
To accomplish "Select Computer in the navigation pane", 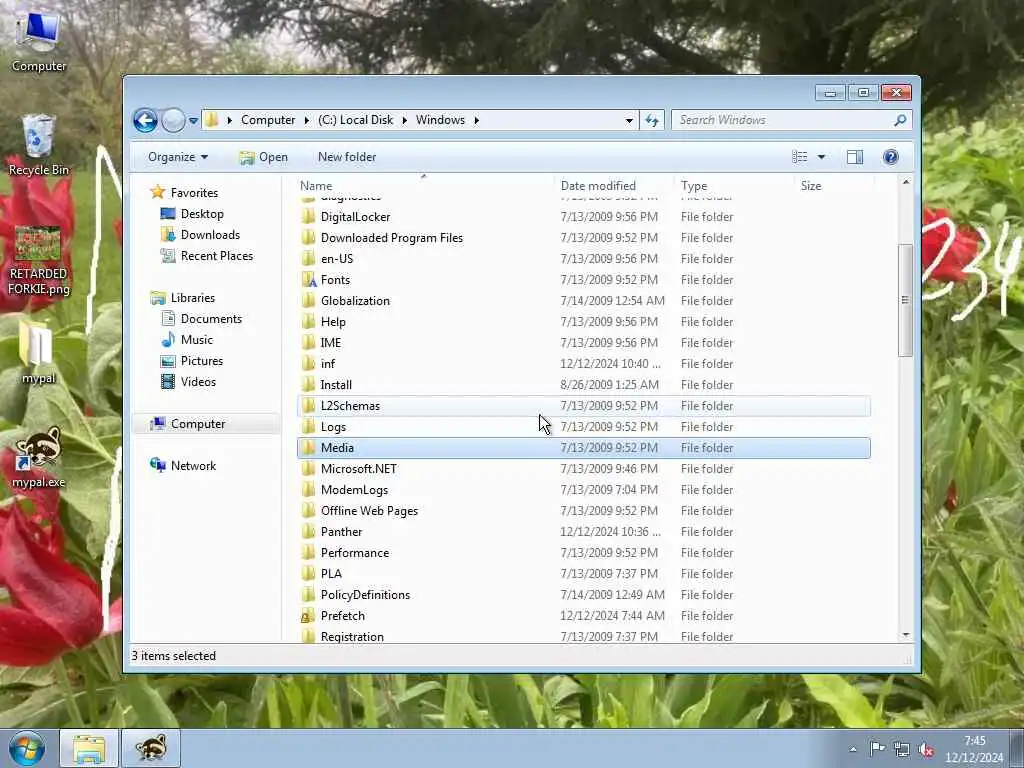I will pos(197,424).
